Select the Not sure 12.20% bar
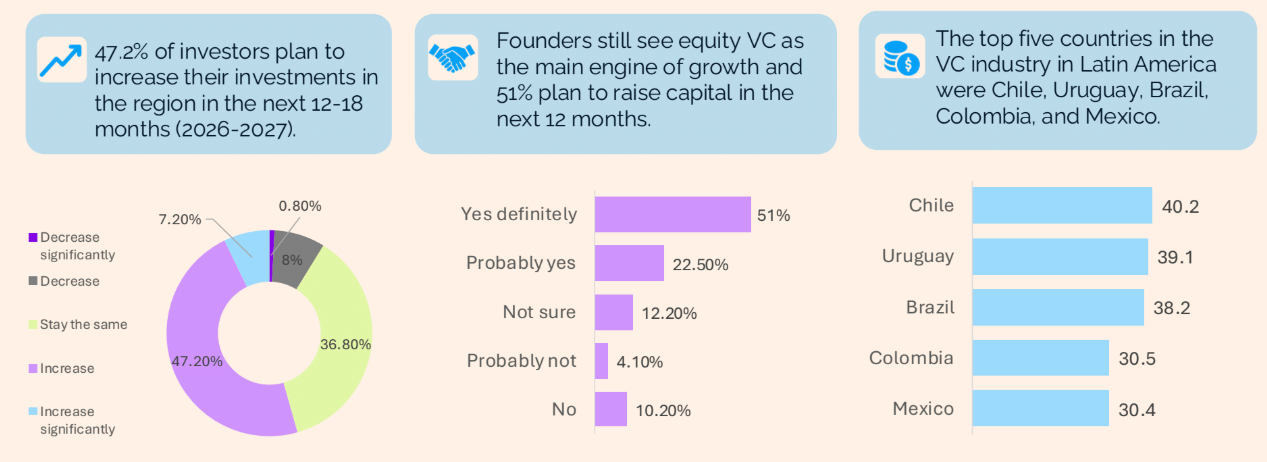The image size is (1267, 462). coord(613,312)
